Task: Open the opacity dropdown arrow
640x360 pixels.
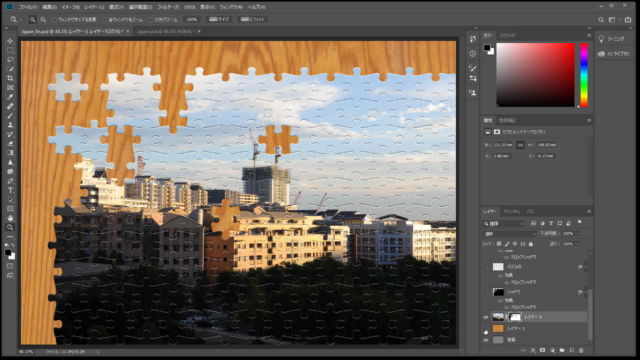Action: (578, 234)
